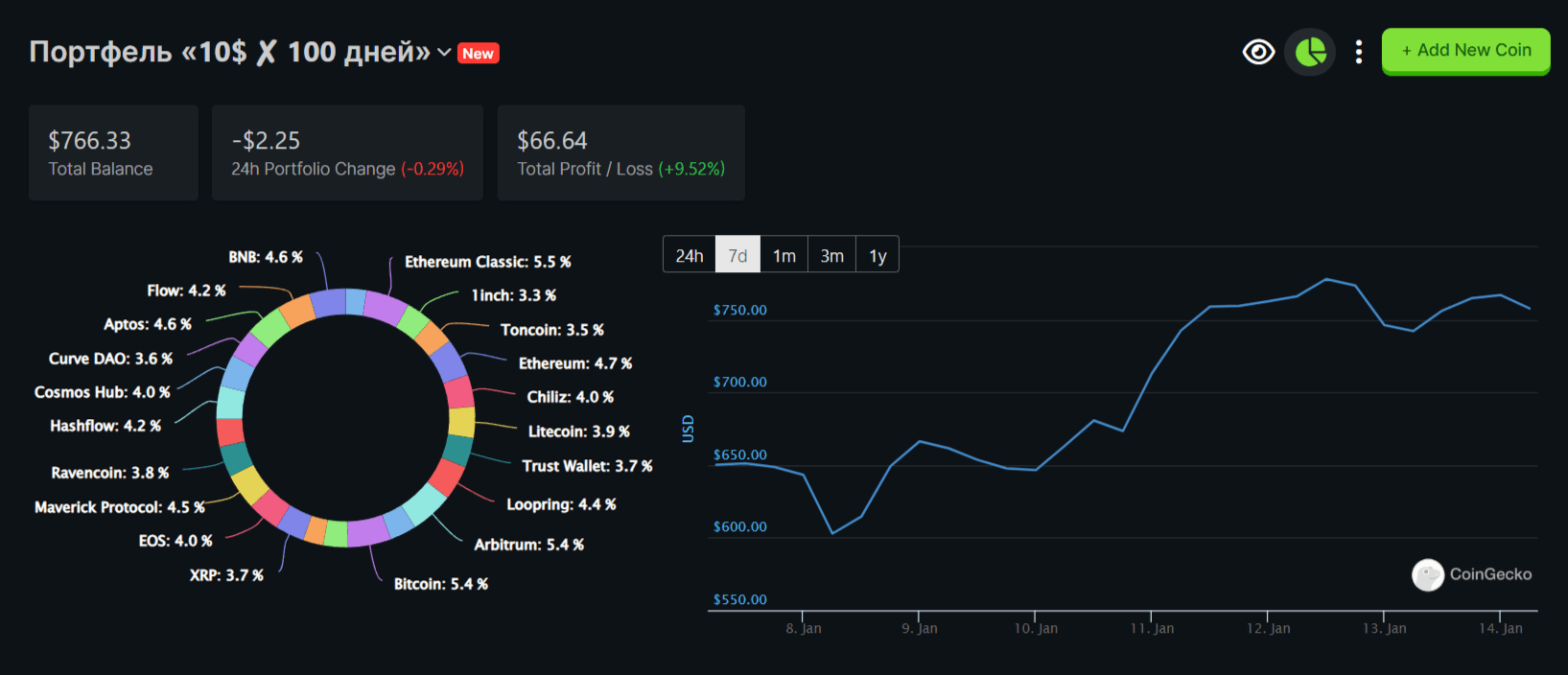Click the portfolio title «10$ X 100 дней»

click(x=230, y=52)
